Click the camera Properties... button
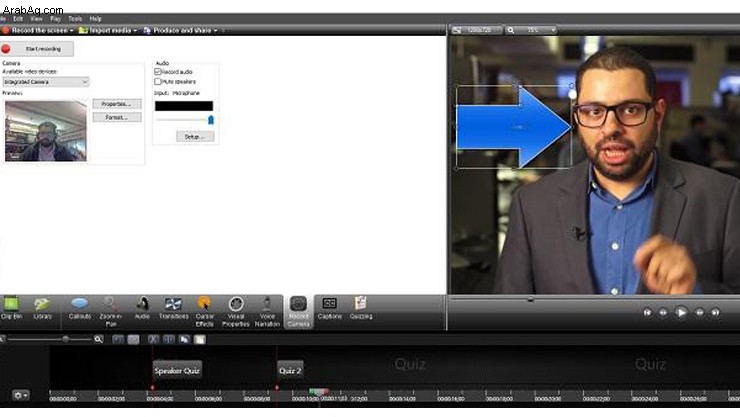 pyautogui.click(x=117, y=103)
